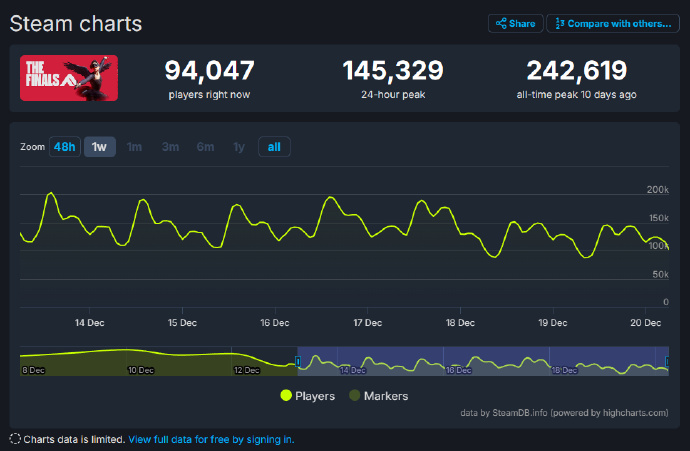Select the 1w zoom range

click(x=99, y=147)
